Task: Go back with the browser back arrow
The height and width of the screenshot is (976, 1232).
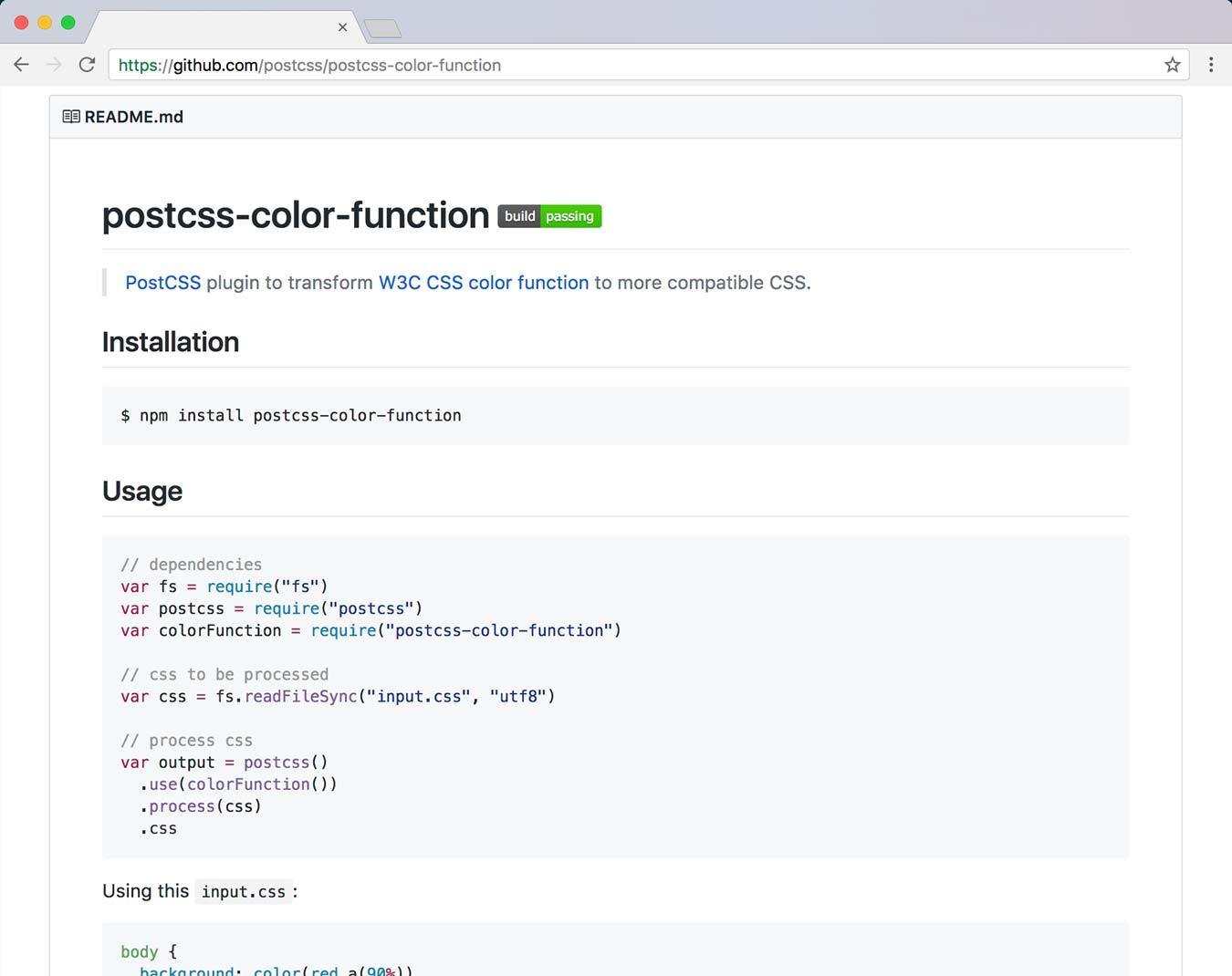Action: tap(21, 65)
